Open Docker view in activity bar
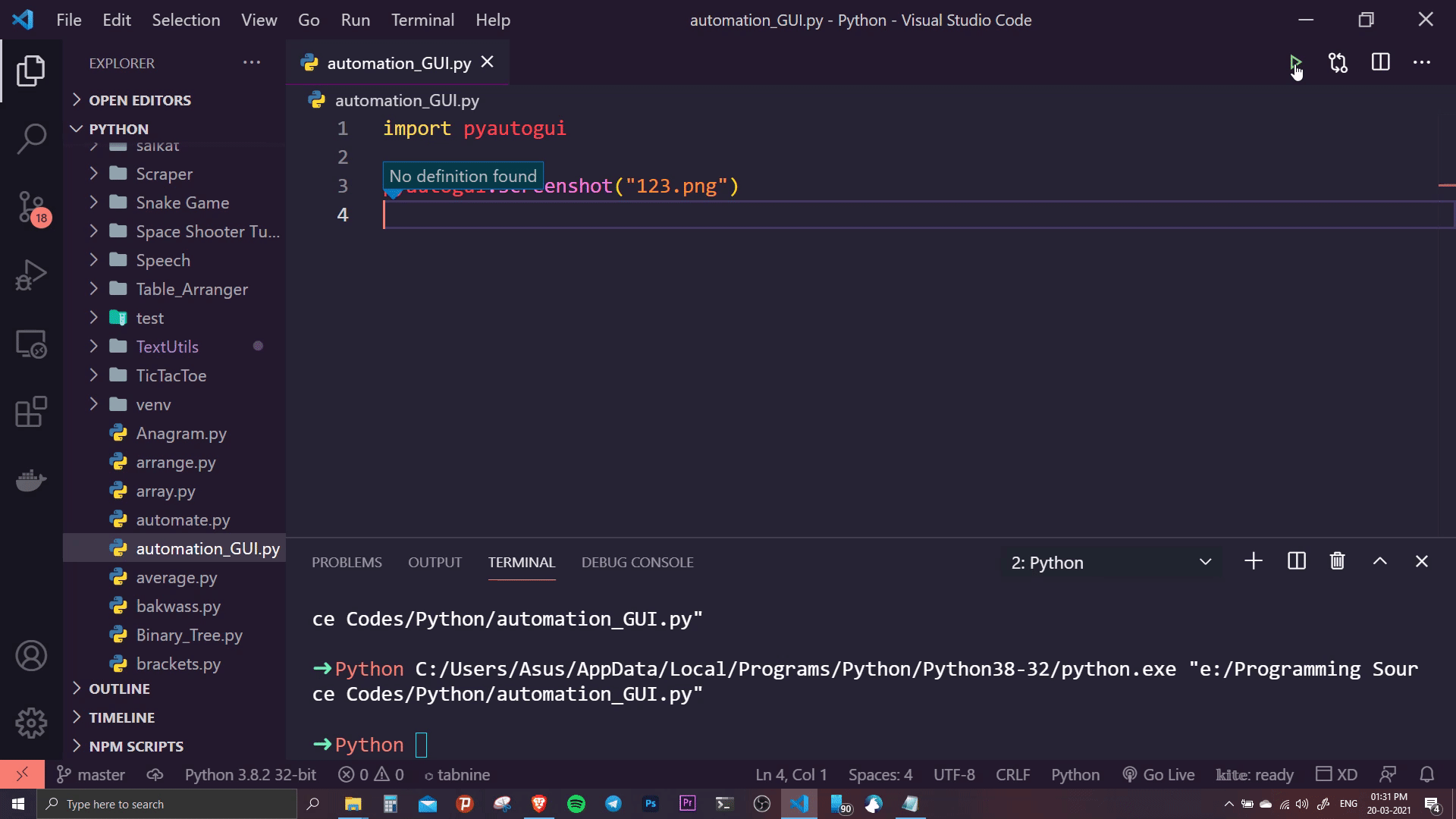The height and width of the screenshot is (819, 1456). 31,481
